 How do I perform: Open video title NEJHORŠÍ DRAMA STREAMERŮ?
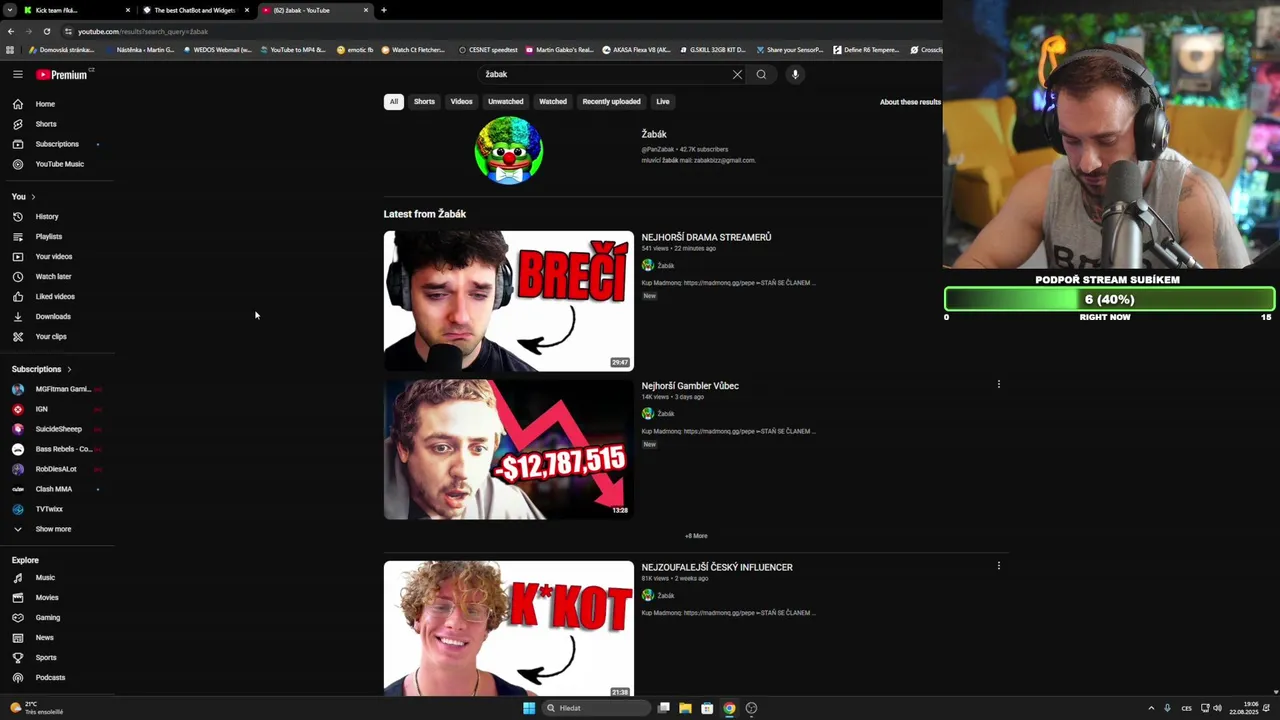point(706,237)
